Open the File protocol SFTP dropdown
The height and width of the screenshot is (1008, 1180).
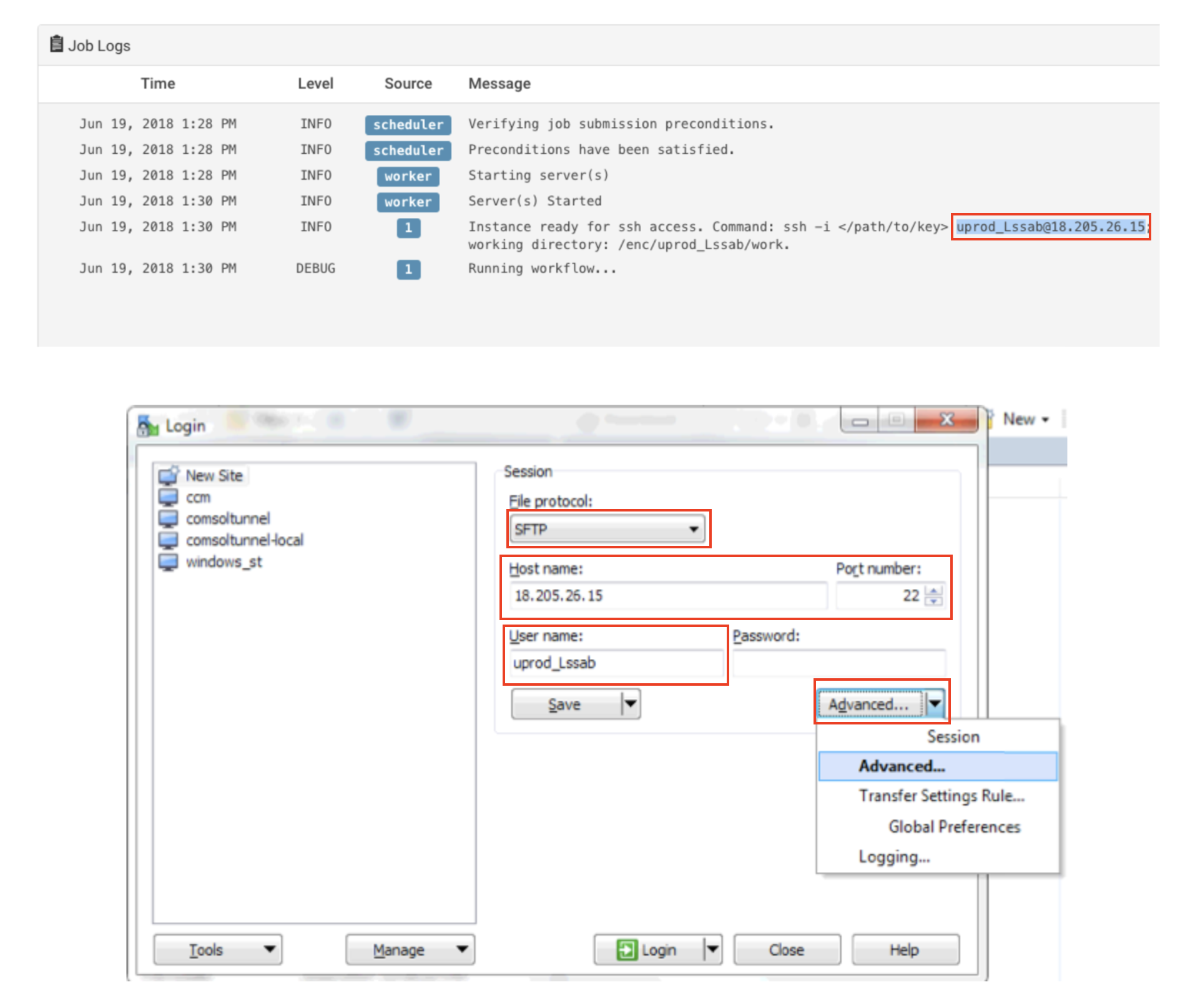point(607,529)
